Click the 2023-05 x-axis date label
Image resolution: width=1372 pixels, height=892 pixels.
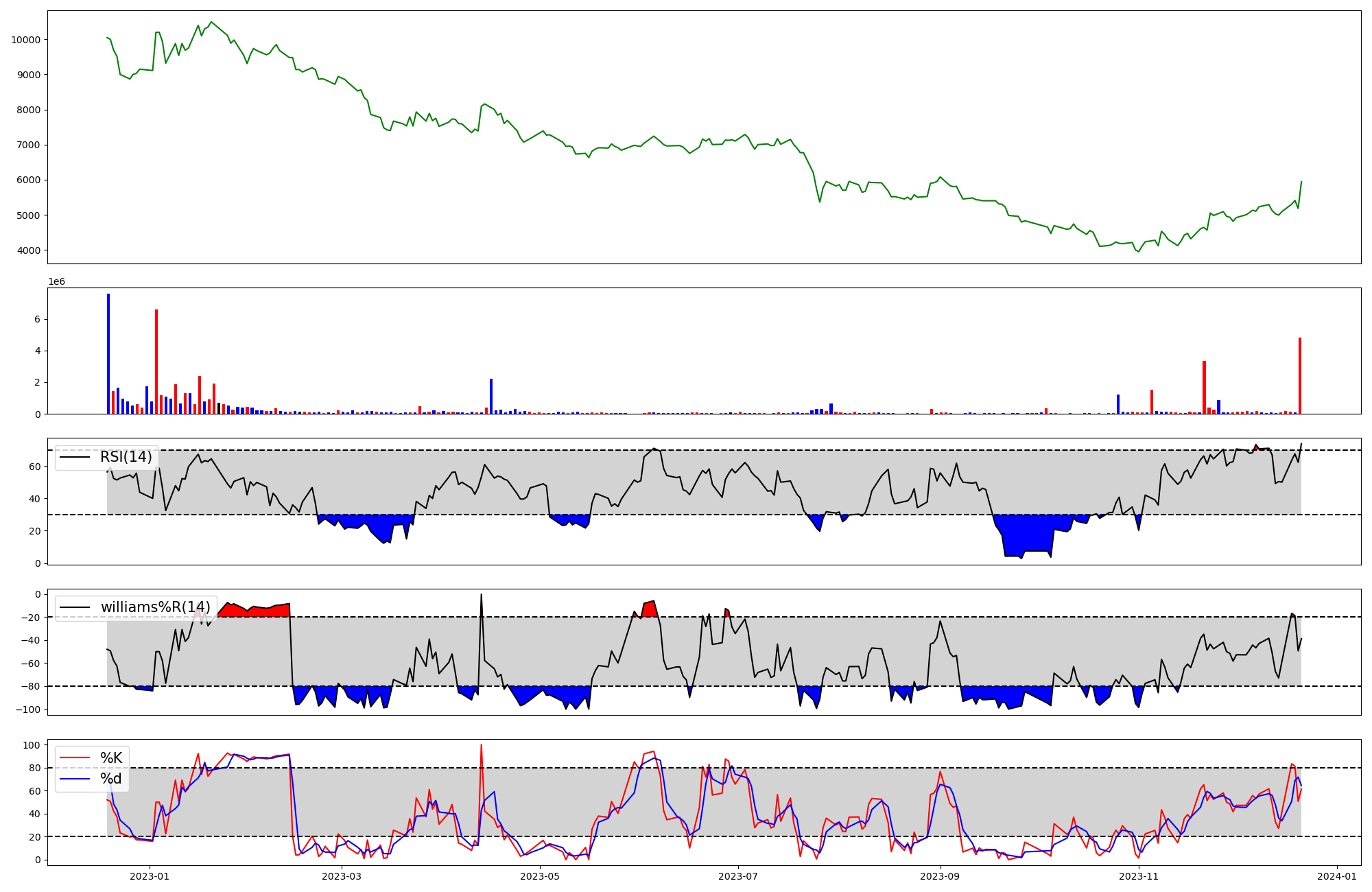tap(540, 876)
